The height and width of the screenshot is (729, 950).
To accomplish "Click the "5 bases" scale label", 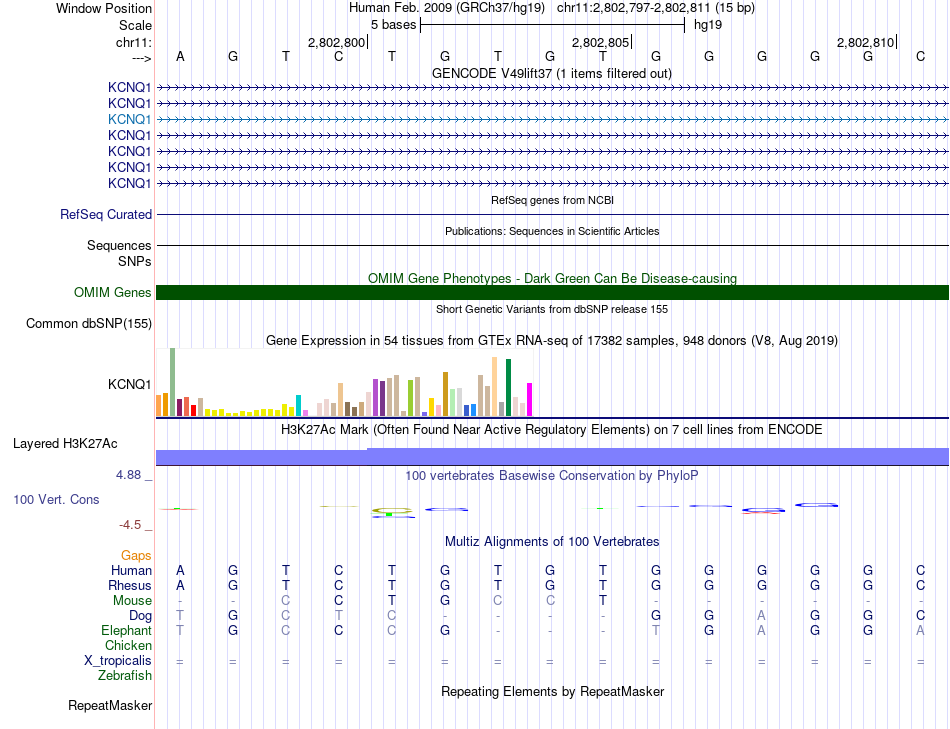I will click(x=394, y=25).
